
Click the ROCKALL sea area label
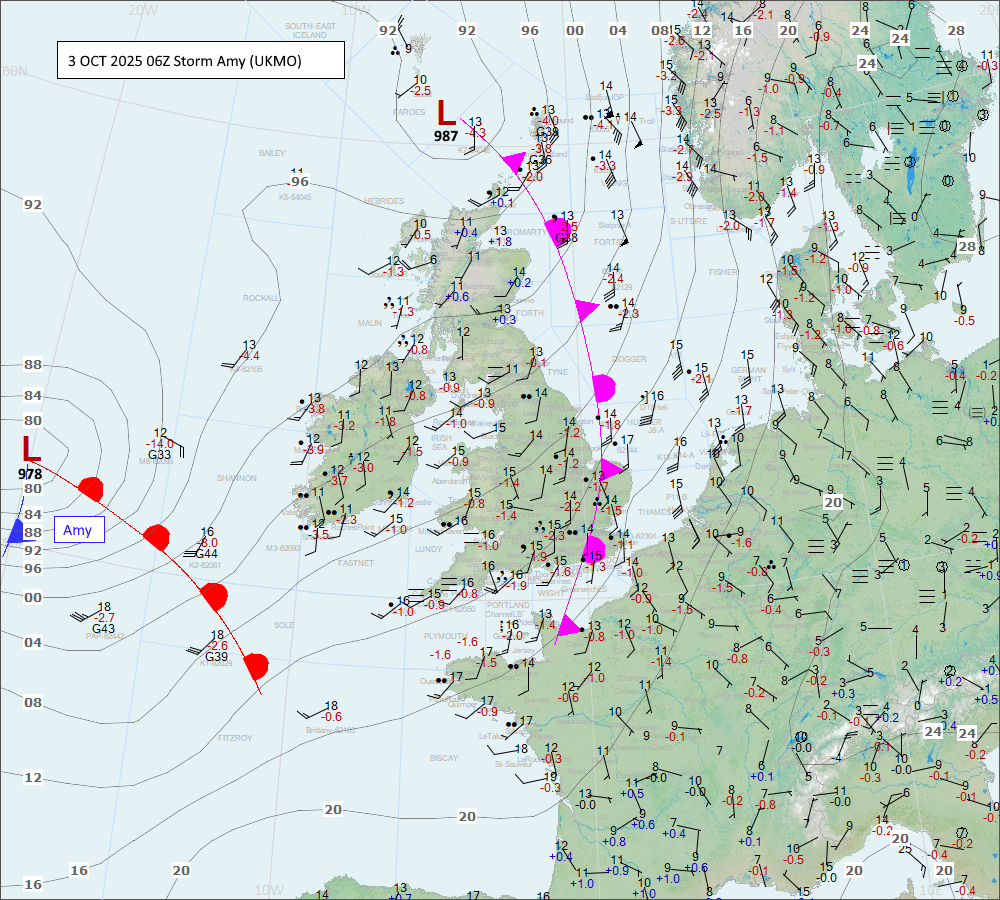coord(260,298)
